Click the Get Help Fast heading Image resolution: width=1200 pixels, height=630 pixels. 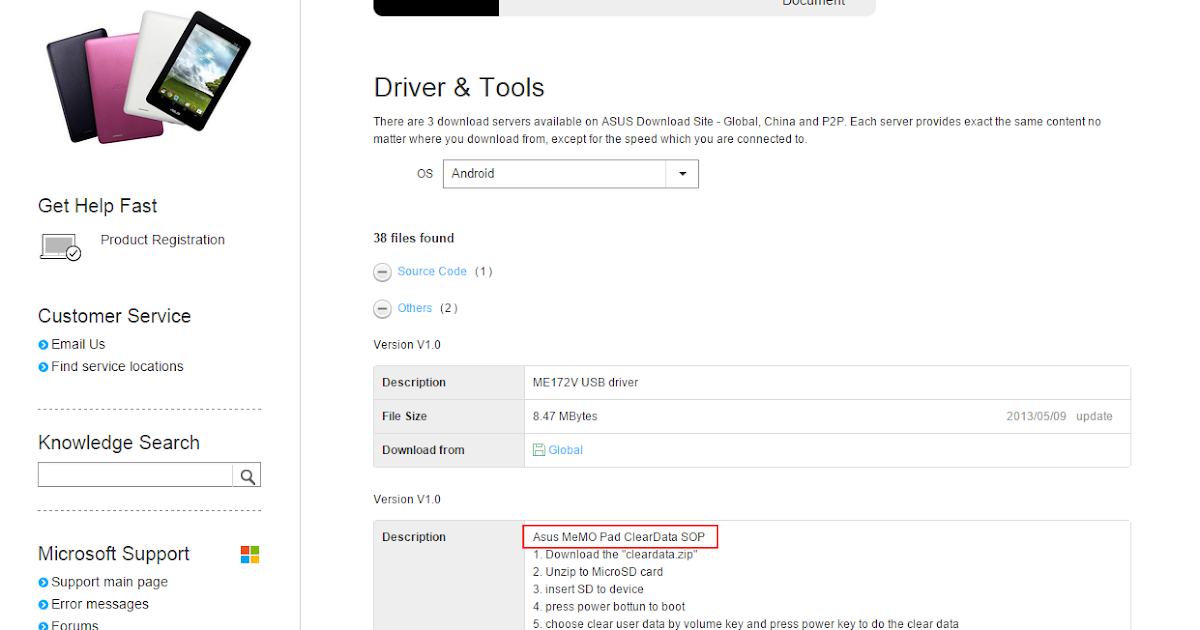coord(98,206)
